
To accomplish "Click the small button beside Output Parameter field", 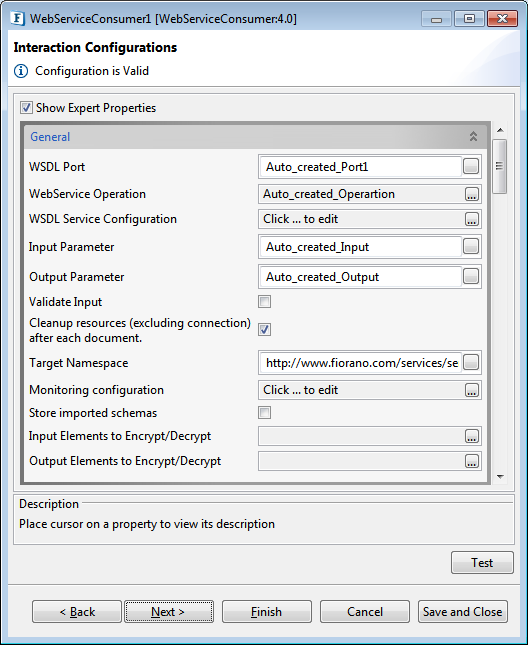I will (x=471, y=277).
